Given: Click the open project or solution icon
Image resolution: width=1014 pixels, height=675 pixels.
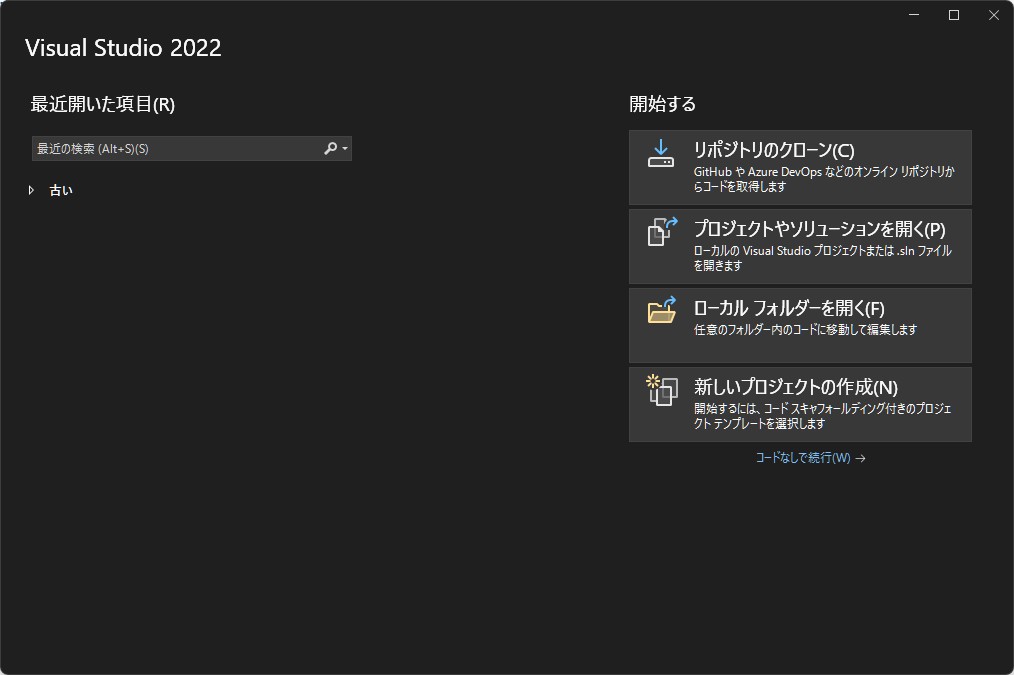Looking at the screenshot, I should coord(662,231).
